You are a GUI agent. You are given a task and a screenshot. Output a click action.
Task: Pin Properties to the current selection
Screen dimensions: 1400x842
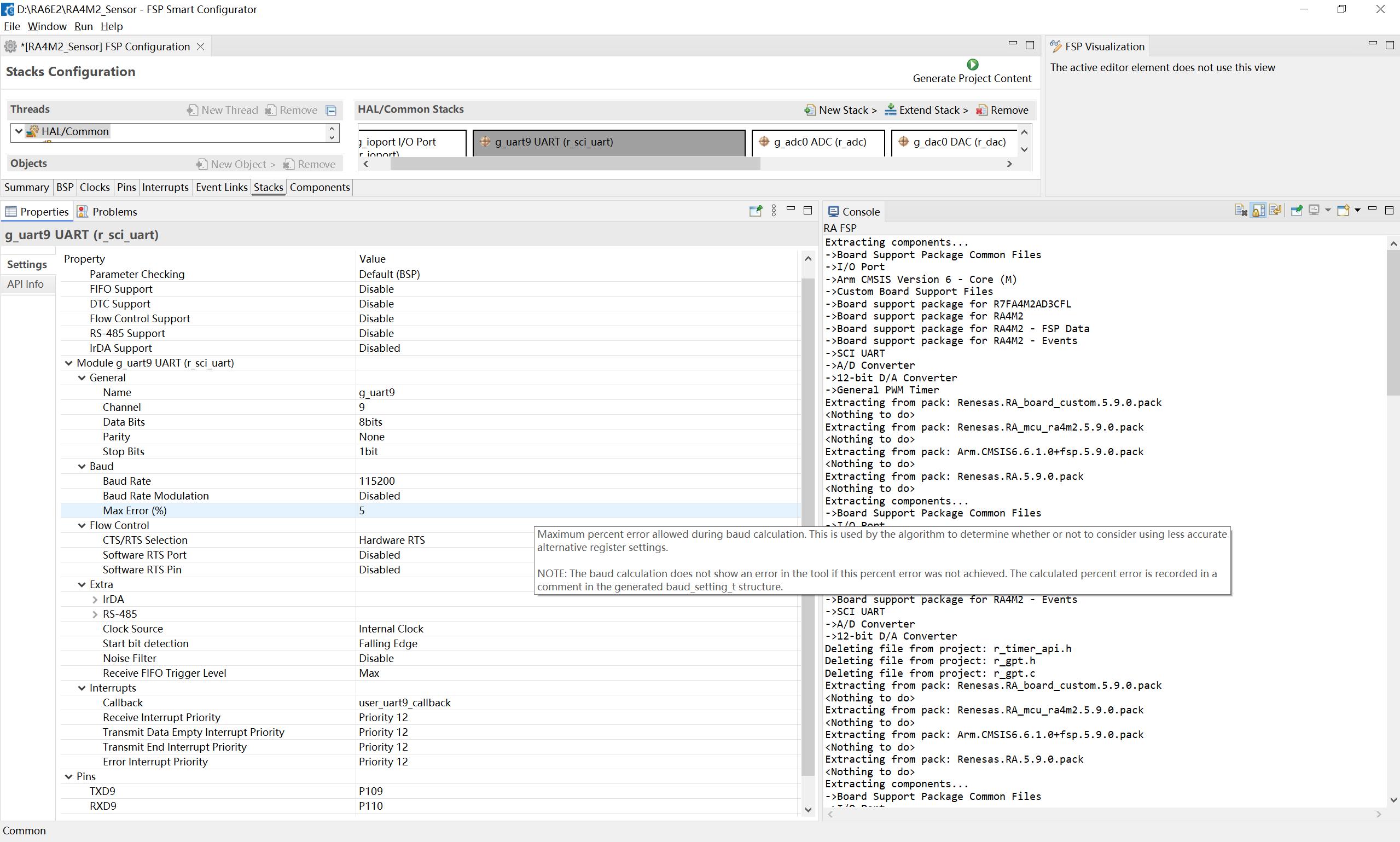click(755, 211)
